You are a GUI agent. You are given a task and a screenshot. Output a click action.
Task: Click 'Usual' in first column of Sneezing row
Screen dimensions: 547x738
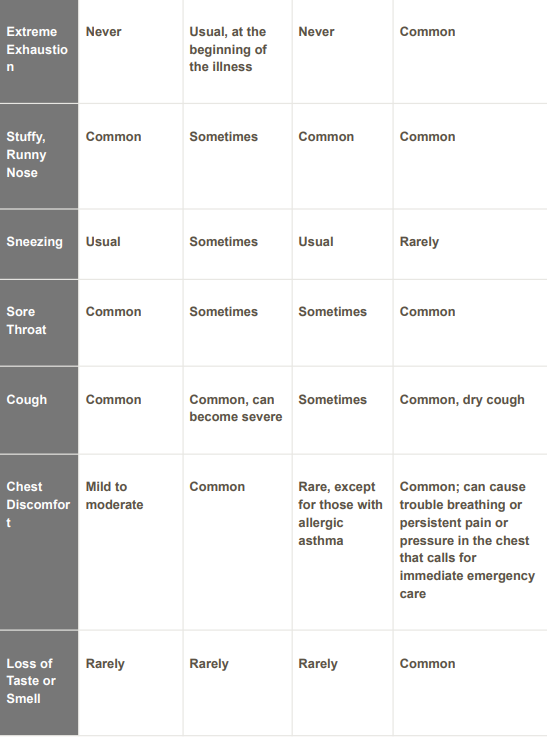point(103,242)
